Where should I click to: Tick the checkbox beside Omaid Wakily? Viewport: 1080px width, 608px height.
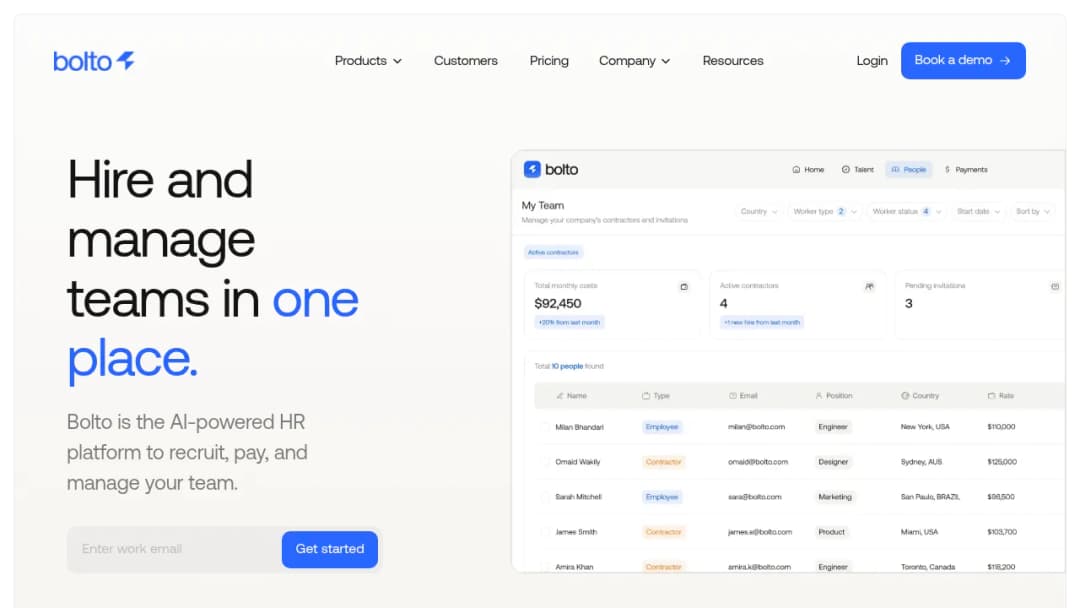[x=546, y=462]
